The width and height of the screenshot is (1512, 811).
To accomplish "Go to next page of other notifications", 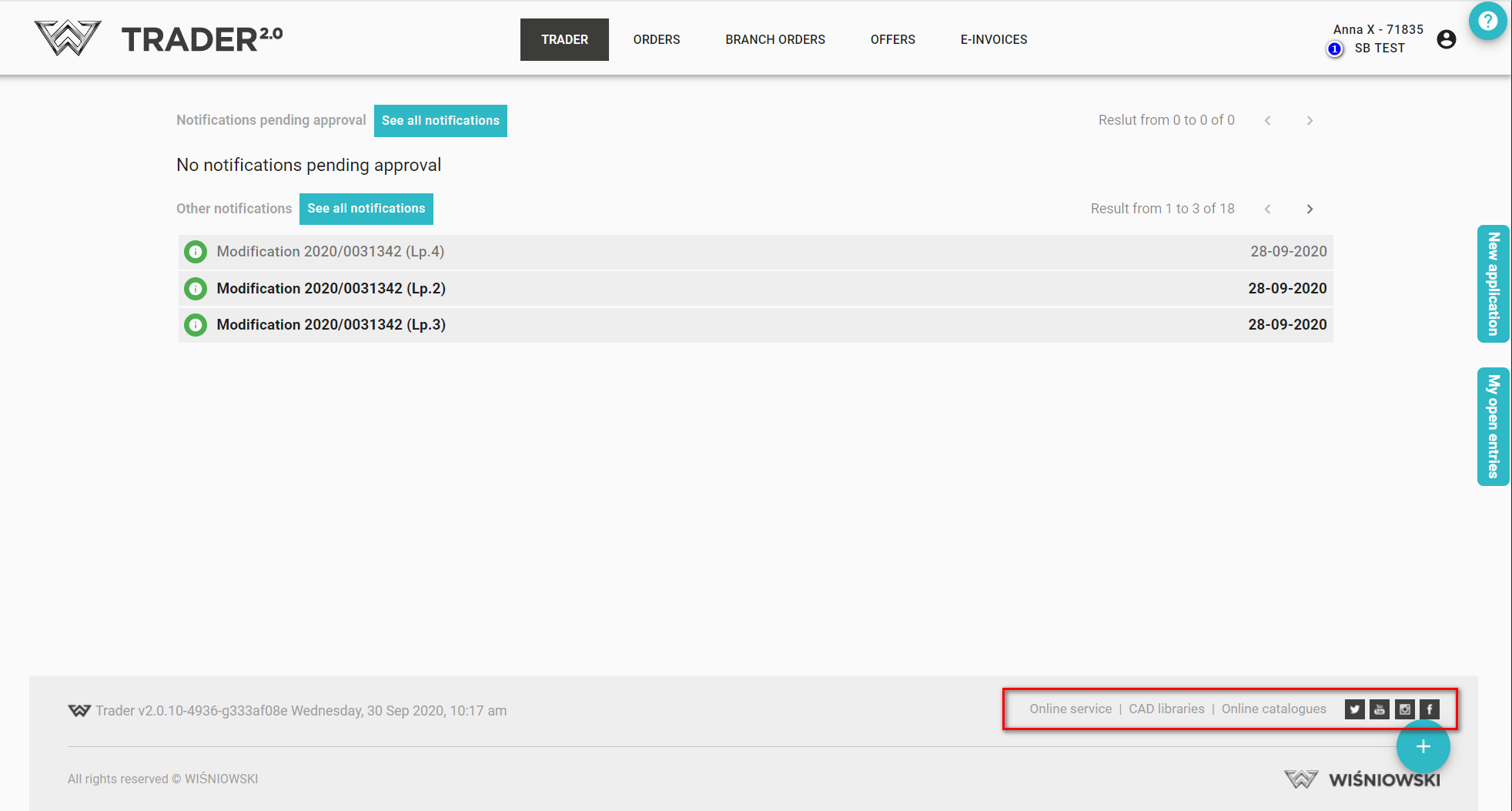I will click(x=1310, y=209).
